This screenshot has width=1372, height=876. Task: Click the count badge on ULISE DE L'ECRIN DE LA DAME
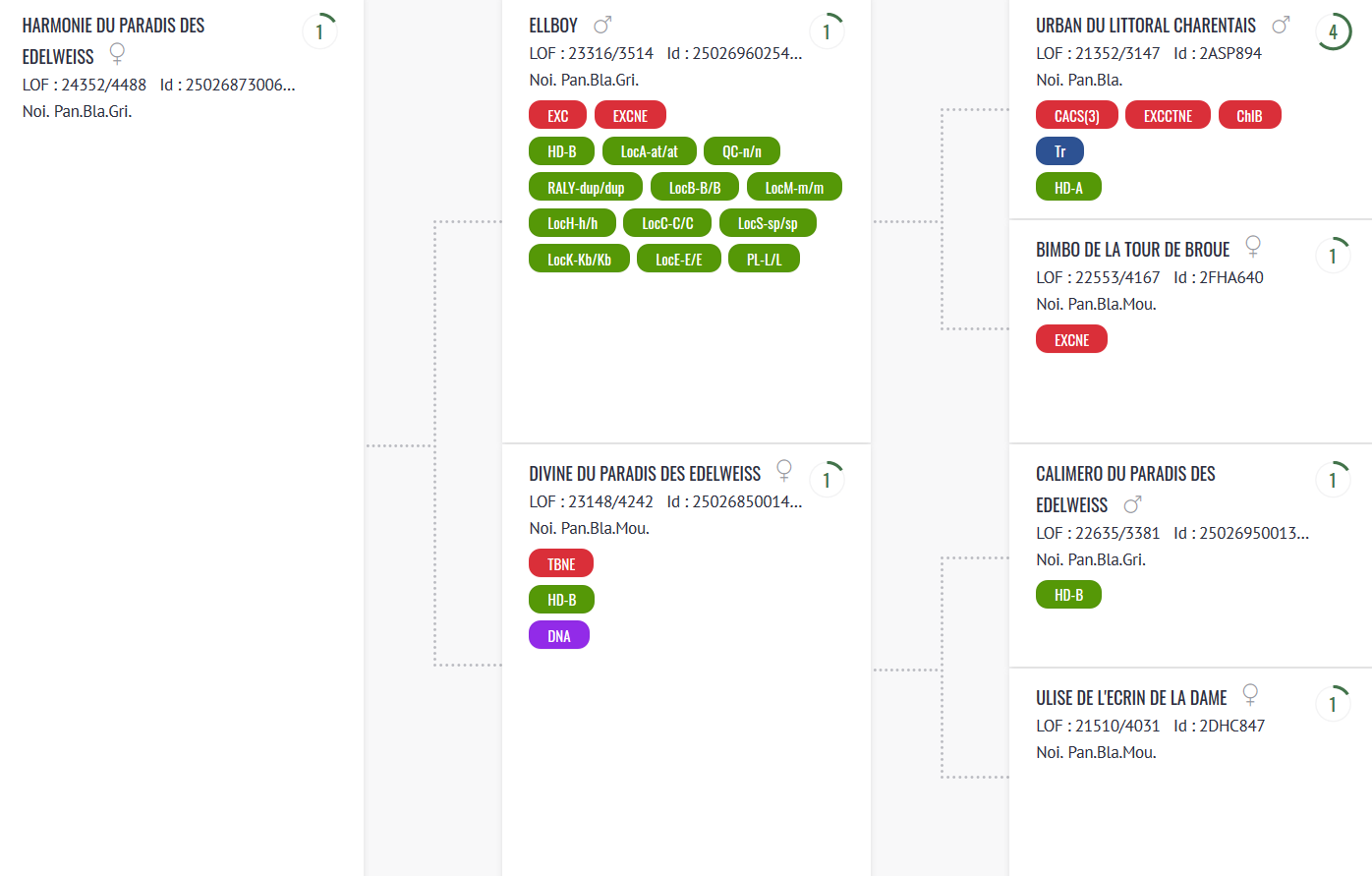pyautogui.click(x=1334, y=704)
